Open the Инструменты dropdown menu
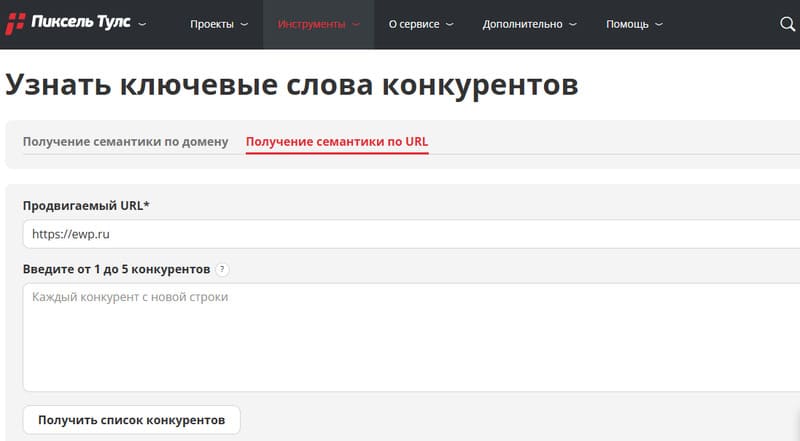Screen dimensions: 800x441 pos(319,24)
